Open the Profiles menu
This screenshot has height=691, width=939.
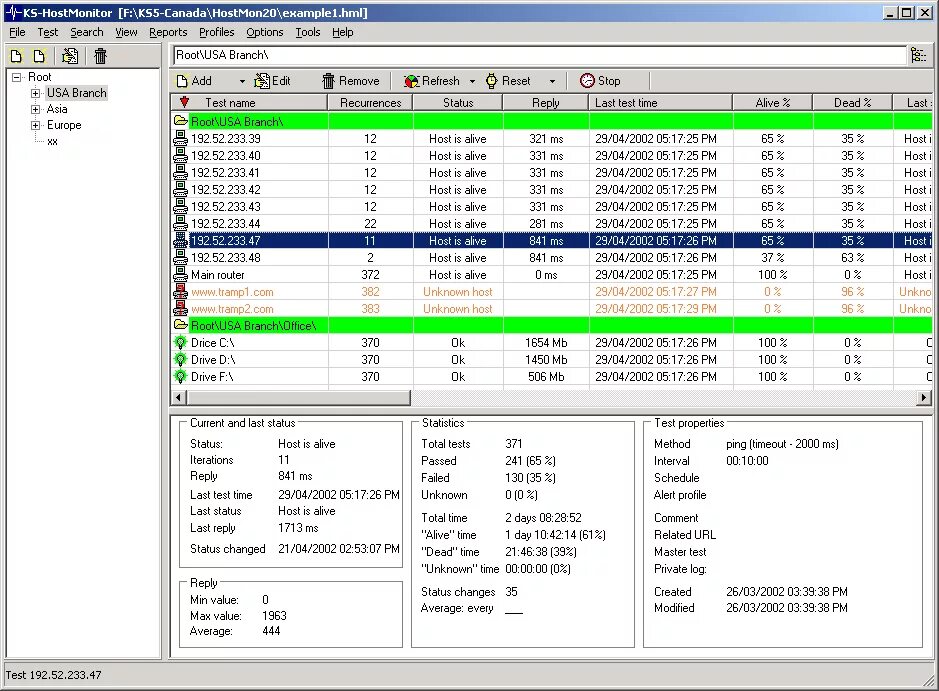[x=215, y=31]
